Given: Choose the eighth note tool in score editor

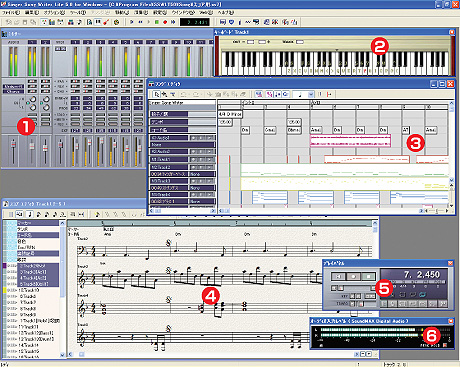Looking at the screenshot, I should pyautogui.click(x=38, y=214).
